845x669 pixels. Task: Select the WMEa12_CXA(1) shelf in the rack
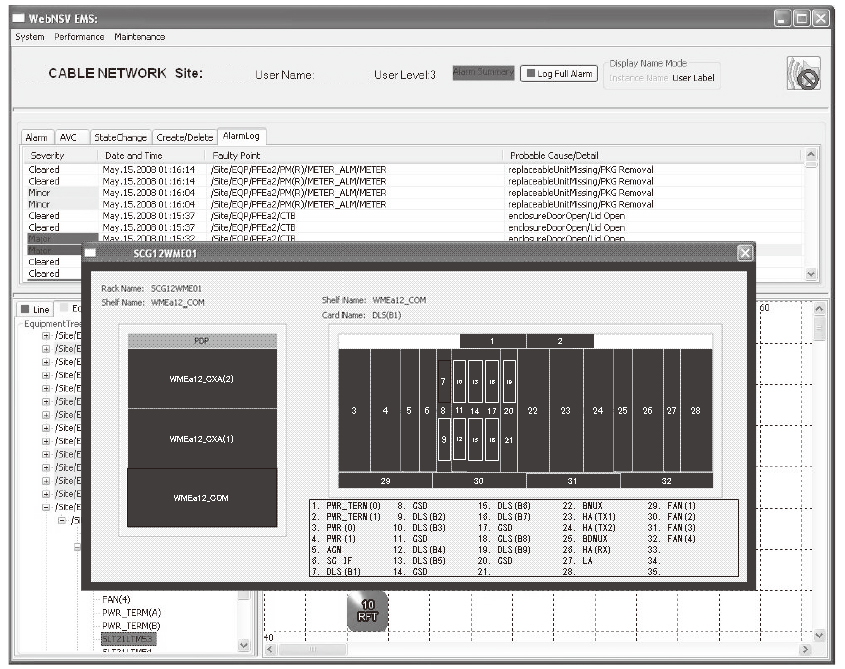point(202,438)
